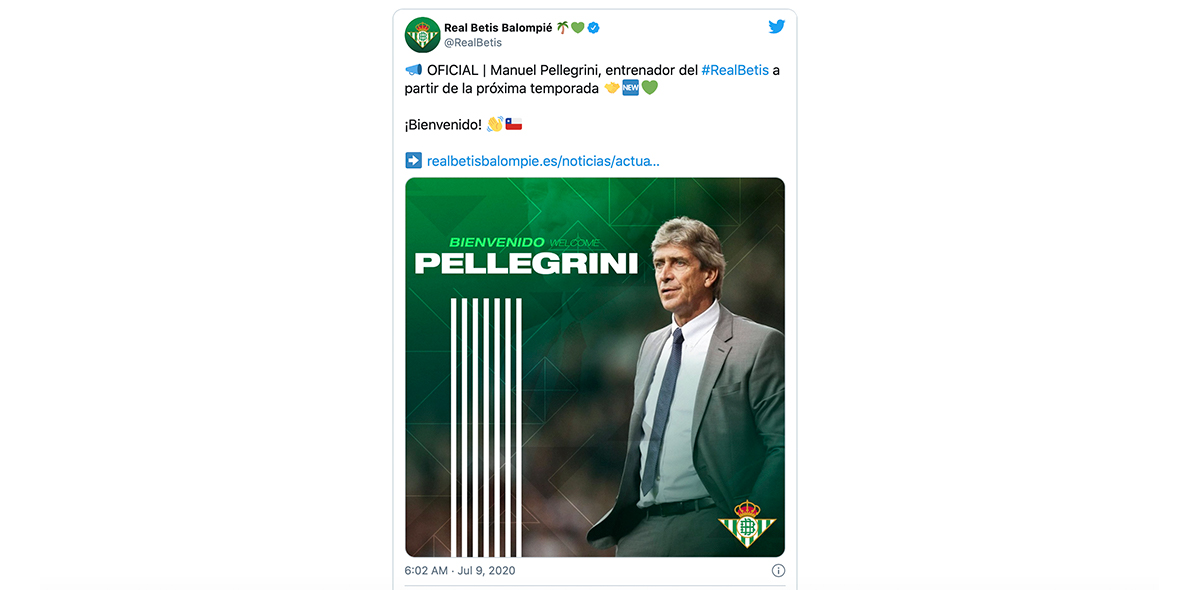Open the Real Betis profile avatar

click(422, 35)
